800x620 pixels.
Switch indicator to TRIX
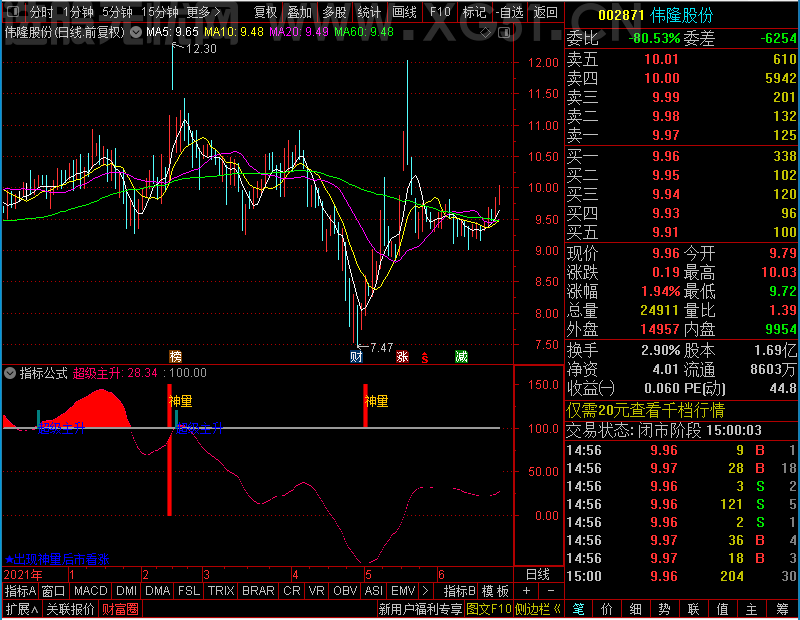[221, 591]
